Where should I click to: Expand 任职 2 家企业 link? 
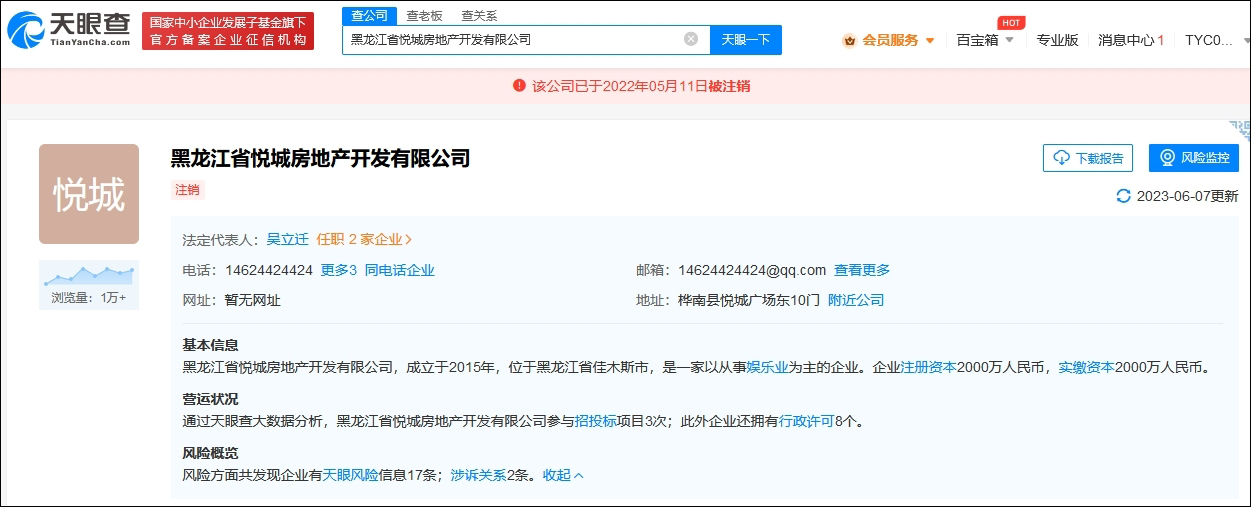point(364,239)
